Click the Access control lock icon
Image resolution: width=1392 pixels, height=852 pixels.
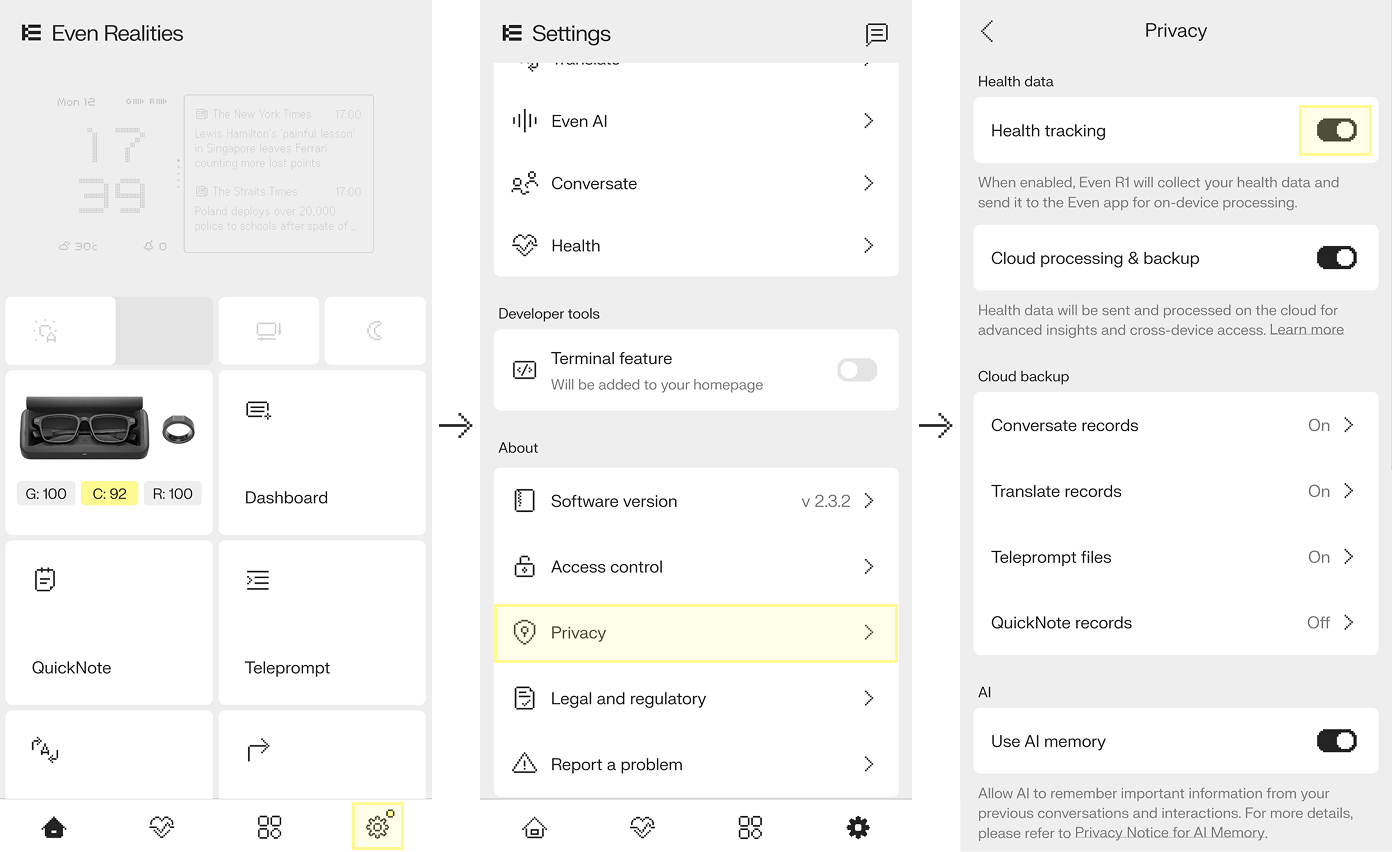click(524, 567)
